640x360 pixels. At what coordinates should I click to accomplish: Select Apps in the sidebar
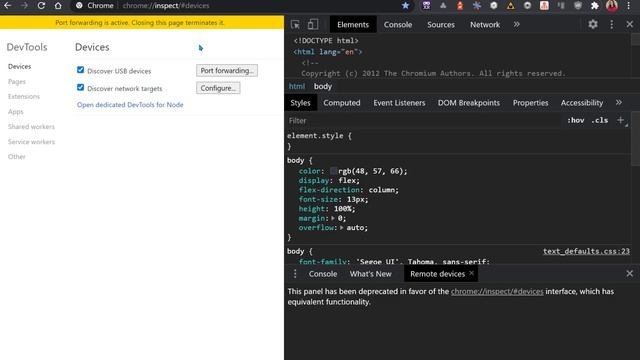click(x=16, y=111)
